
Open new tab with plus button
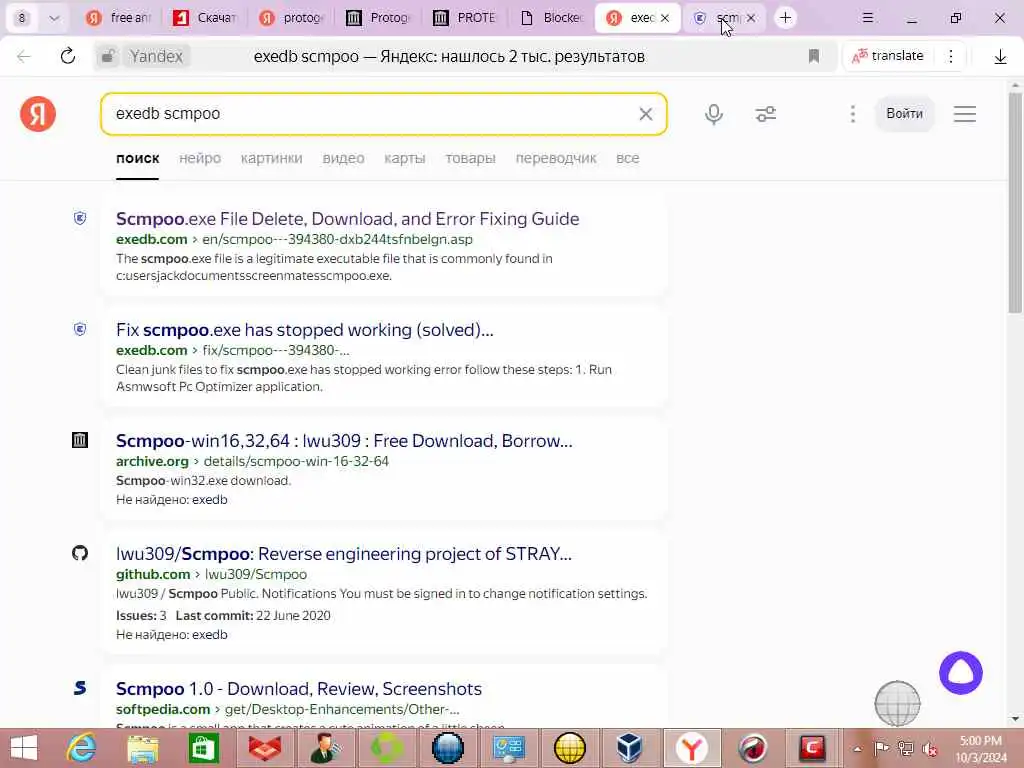click(x=786, y=18)
